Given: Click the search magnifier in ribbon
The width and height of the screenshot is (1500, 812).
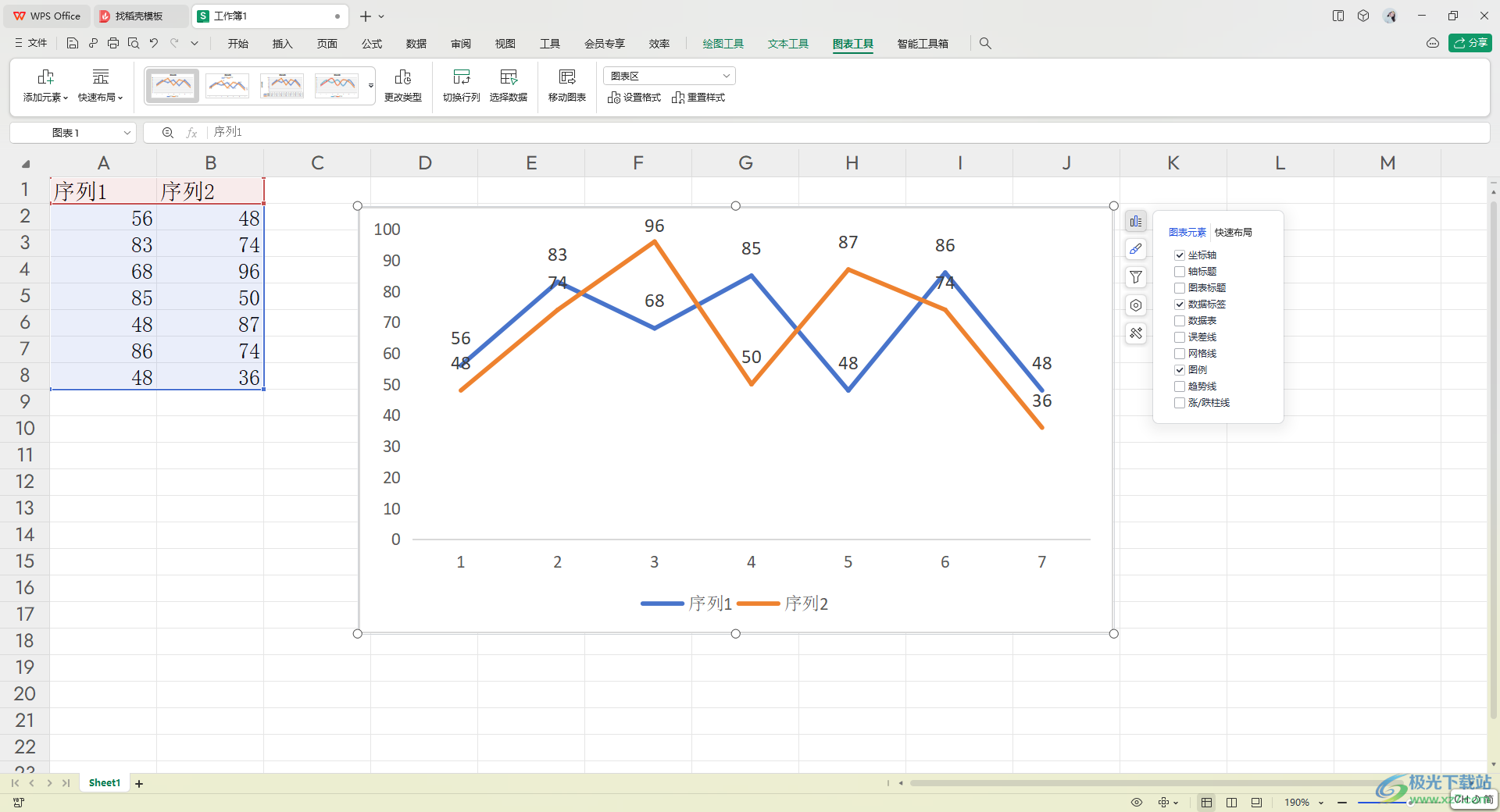Looking at the screenshot, I should 985,44.
